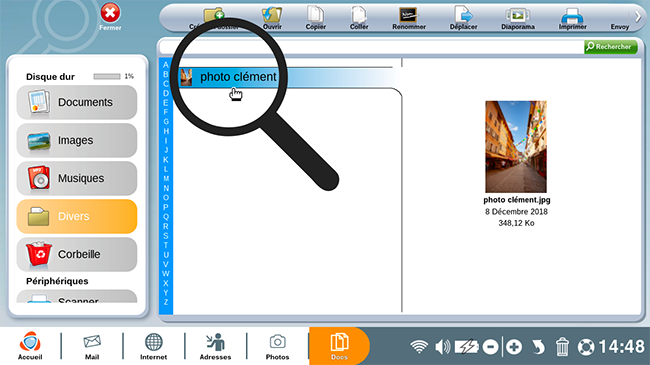
Task: Open the Corbeille trash folder
Action: tap(77, 254)
